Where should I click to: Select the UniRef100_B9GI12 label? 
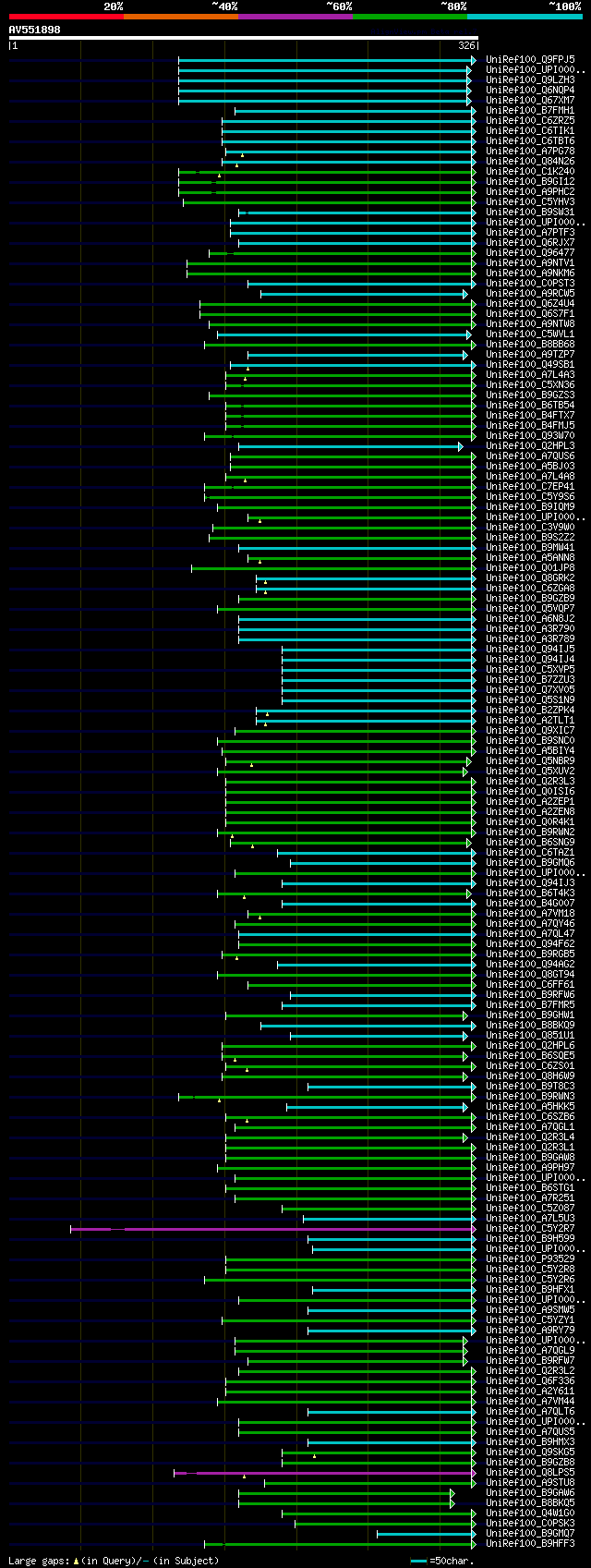pyautogui.click(x=530, y=182)
